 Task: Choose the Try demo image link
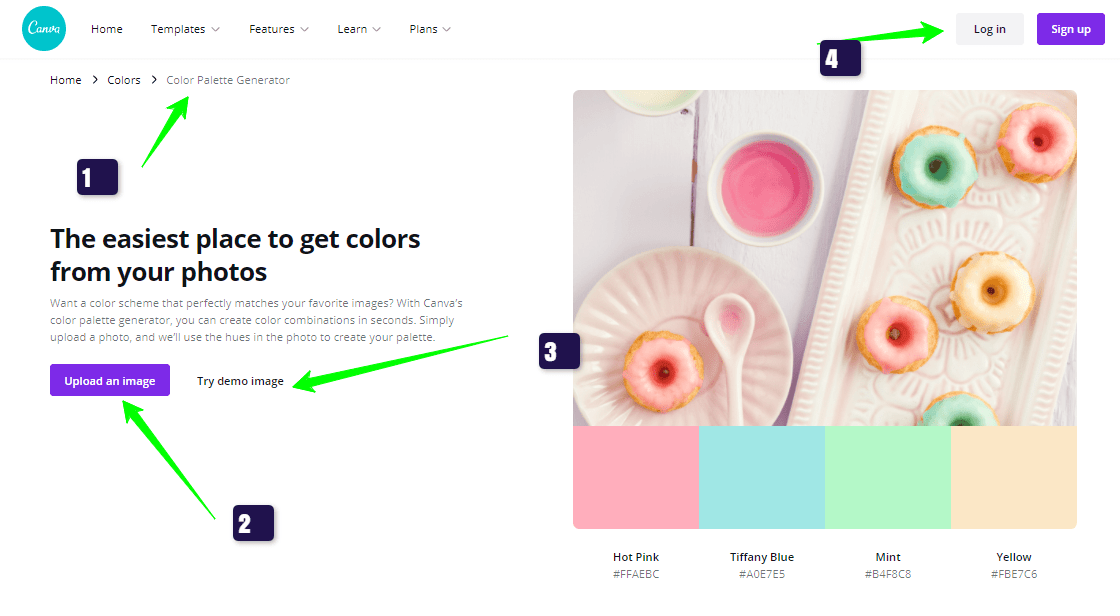click(x=240, y=381)
